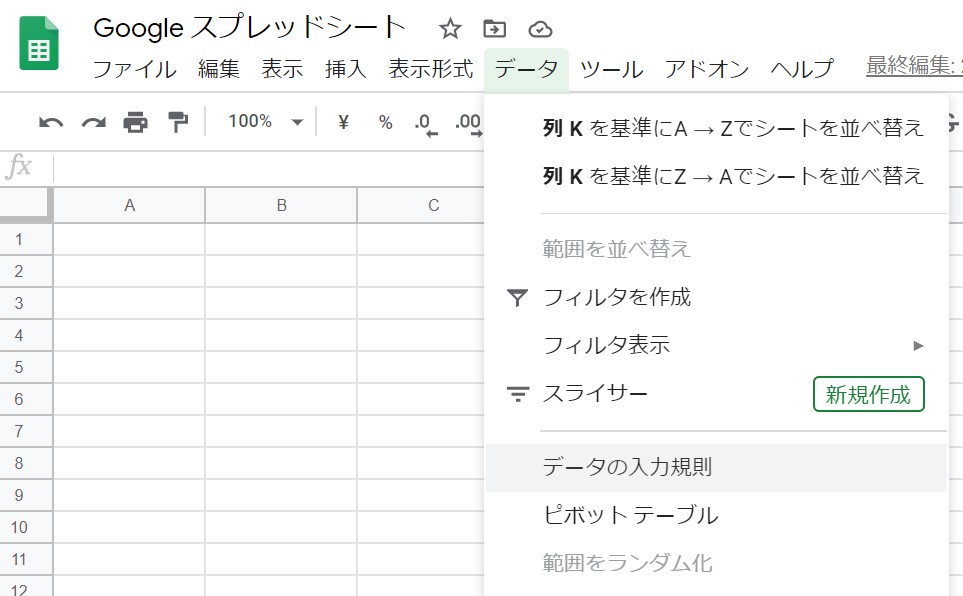Click cell C6
Viewport: 963px width, 596px height.
click(x=421, y=399)
